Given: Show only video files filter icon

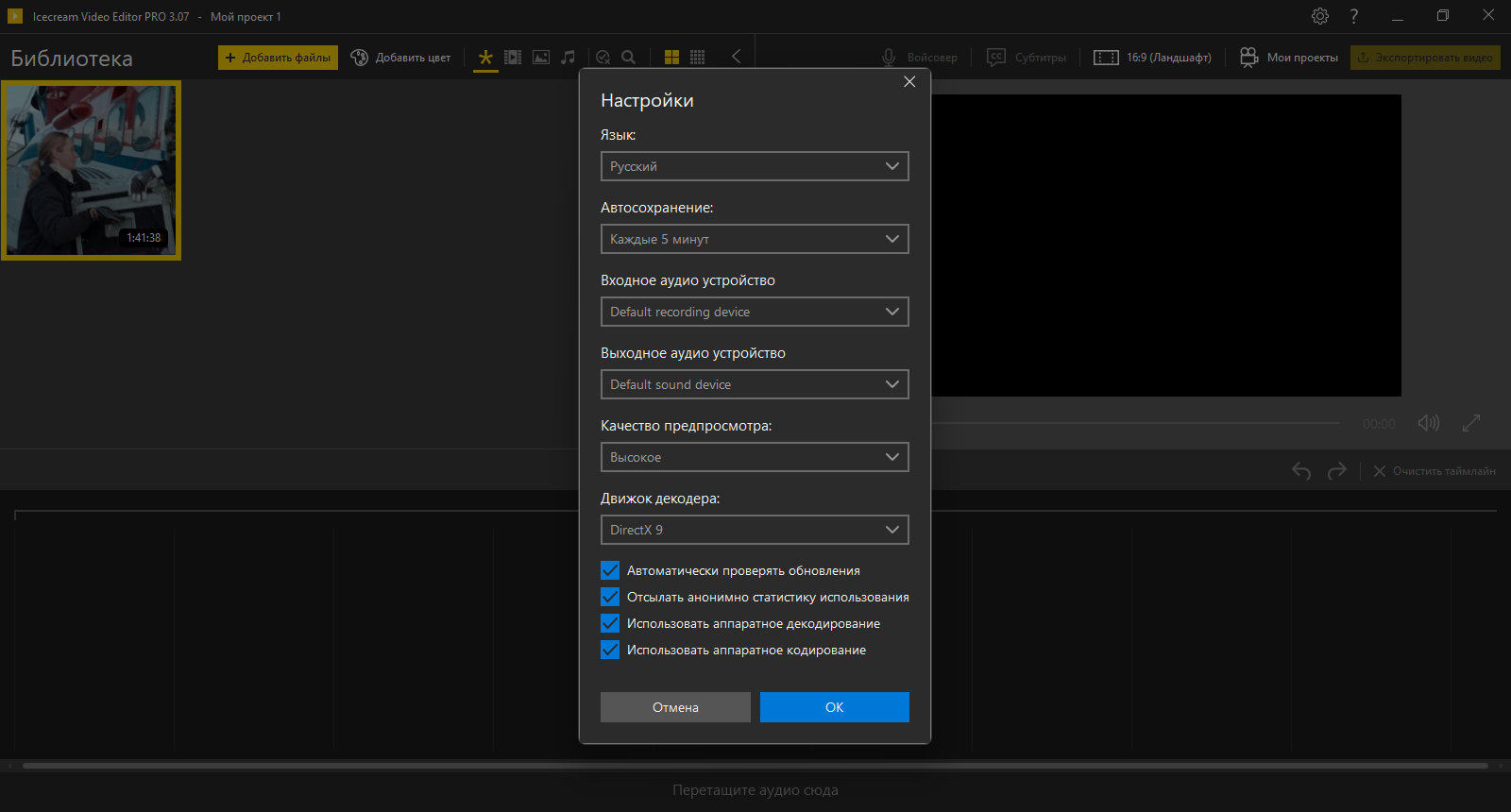Looking at the screenshot, I should click(513, 58).
